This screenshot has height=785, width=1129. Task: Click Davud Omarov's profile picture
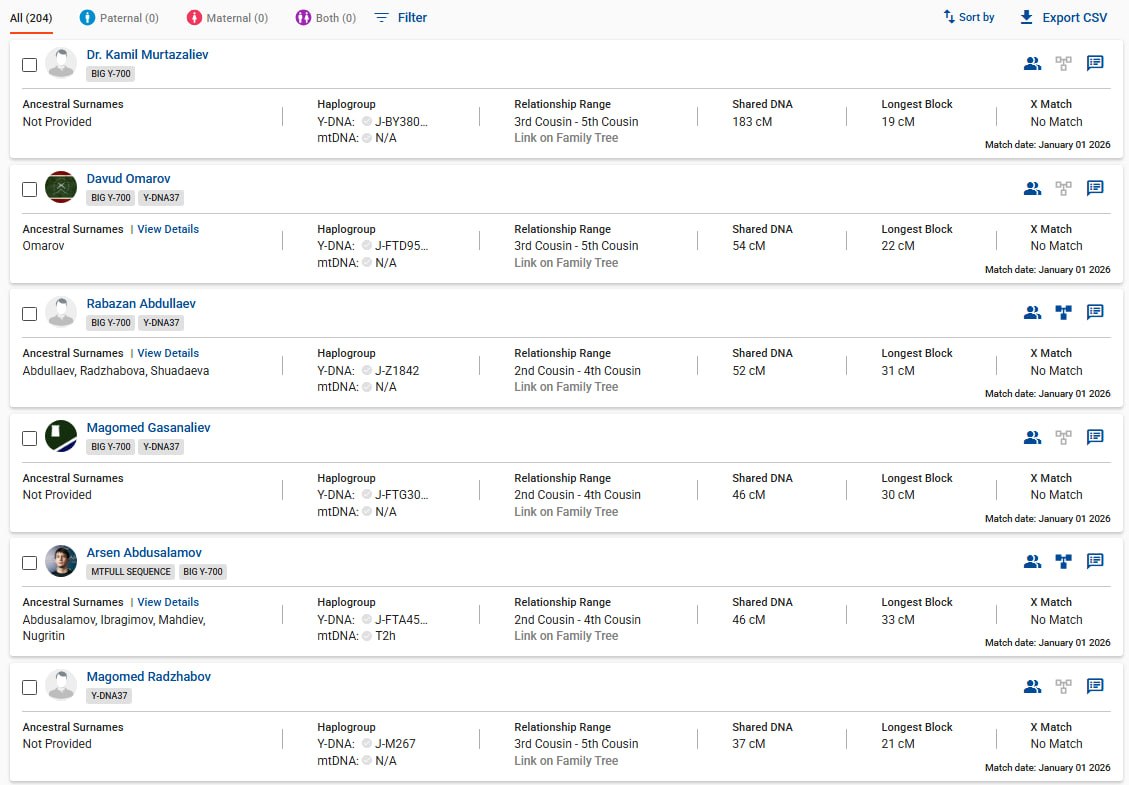point(61,187)
